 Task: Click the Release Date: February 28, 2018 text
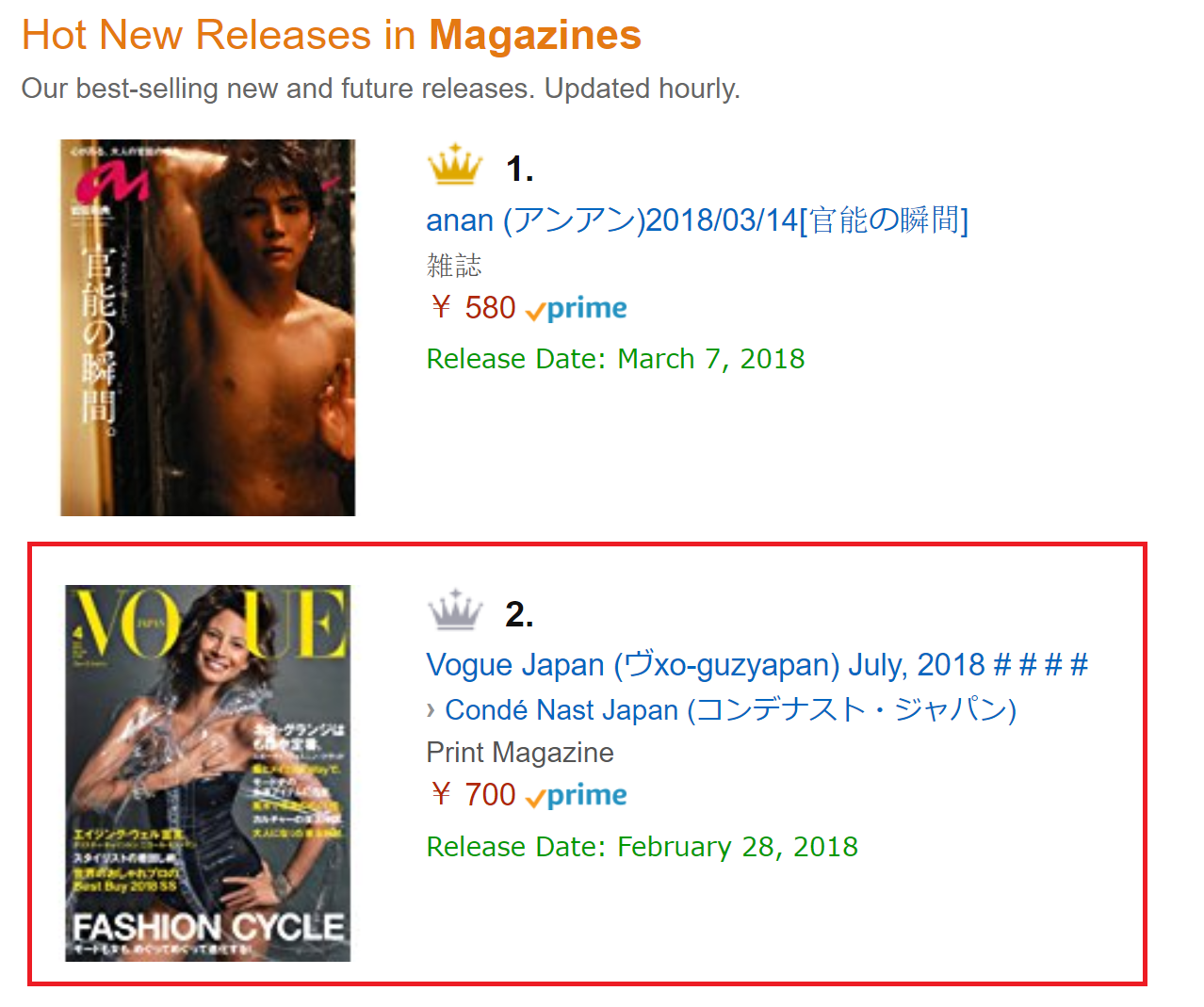click(x=642, y=847)
